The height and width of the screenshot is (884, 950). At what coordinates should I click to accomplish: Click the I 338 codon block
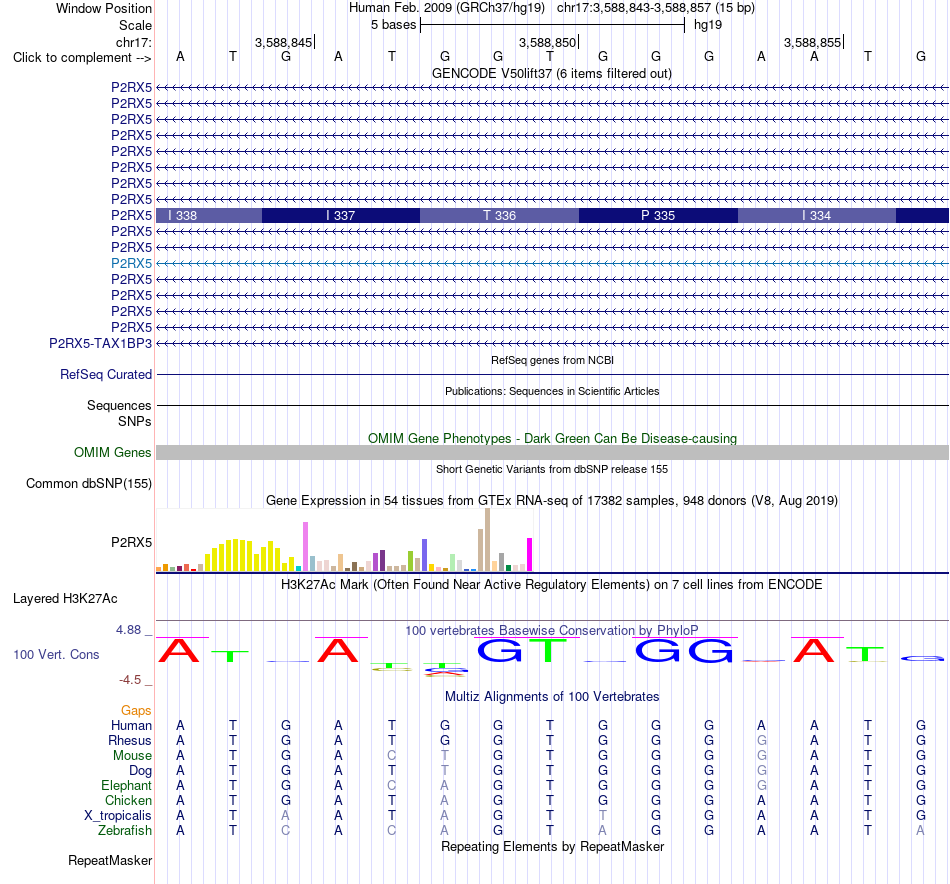click(x=209, y=215)
